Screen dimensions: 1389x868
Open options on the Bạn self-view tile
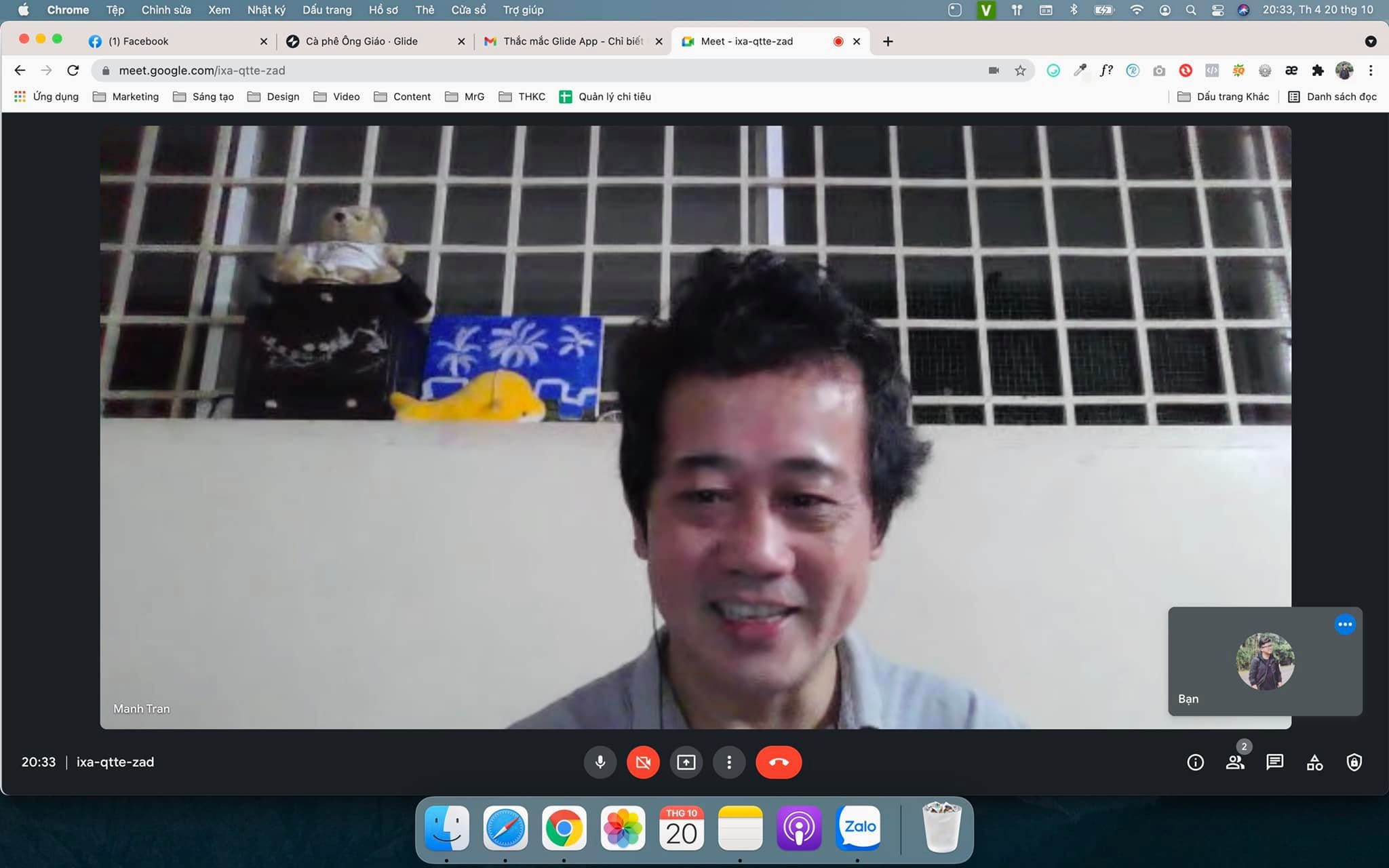click(x=1345, y=625)
